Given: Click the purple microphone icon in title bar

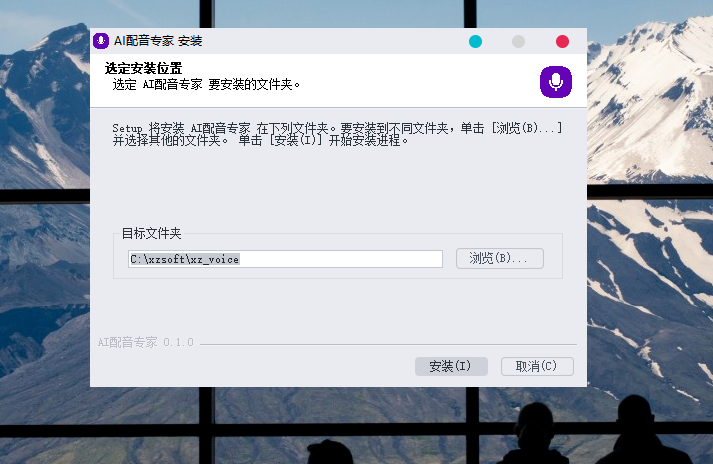Looking at the screenshot, I should click(x=101, y=41).
